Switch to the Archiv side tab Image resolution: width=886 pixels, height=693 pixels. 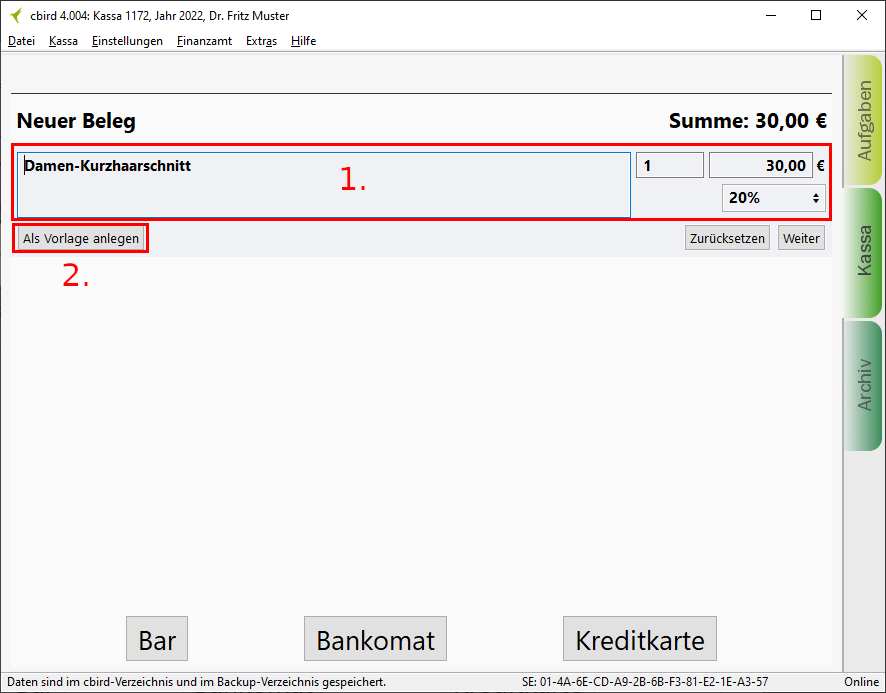863,385
